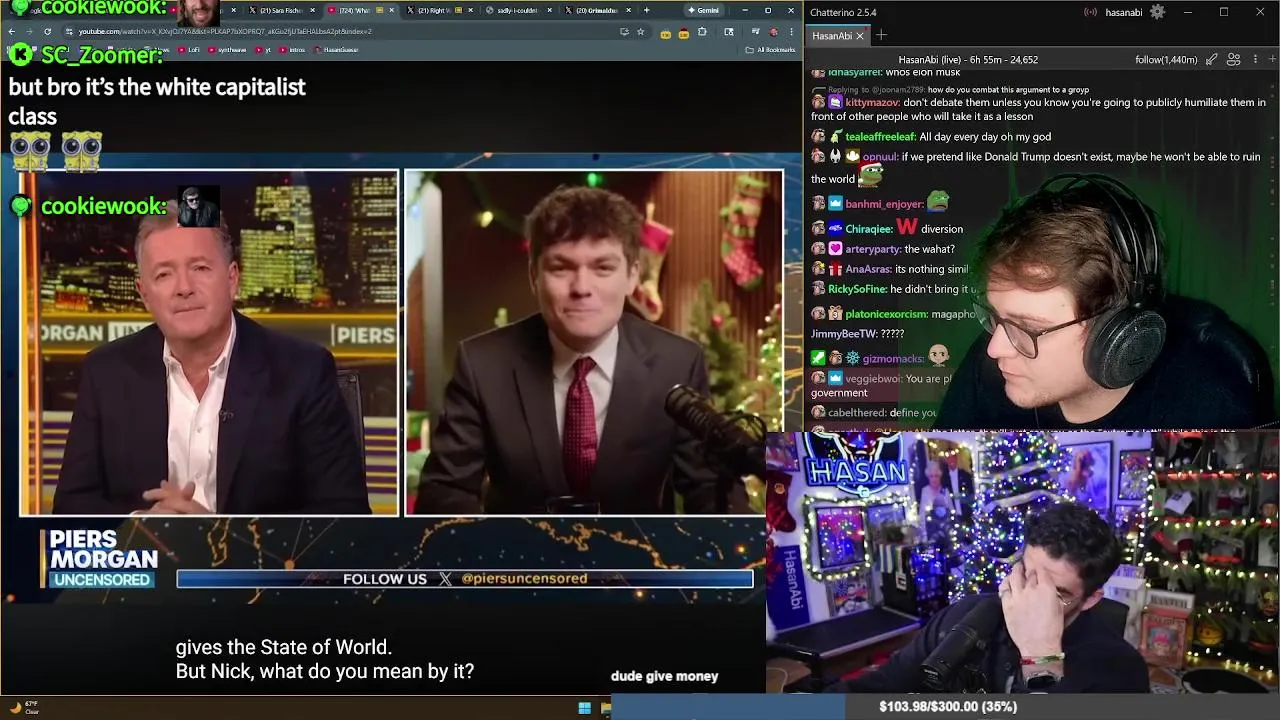Click the Piers Morgan video panel
This screenshot has height=720, width=1280.
click(x=209, y=343)
